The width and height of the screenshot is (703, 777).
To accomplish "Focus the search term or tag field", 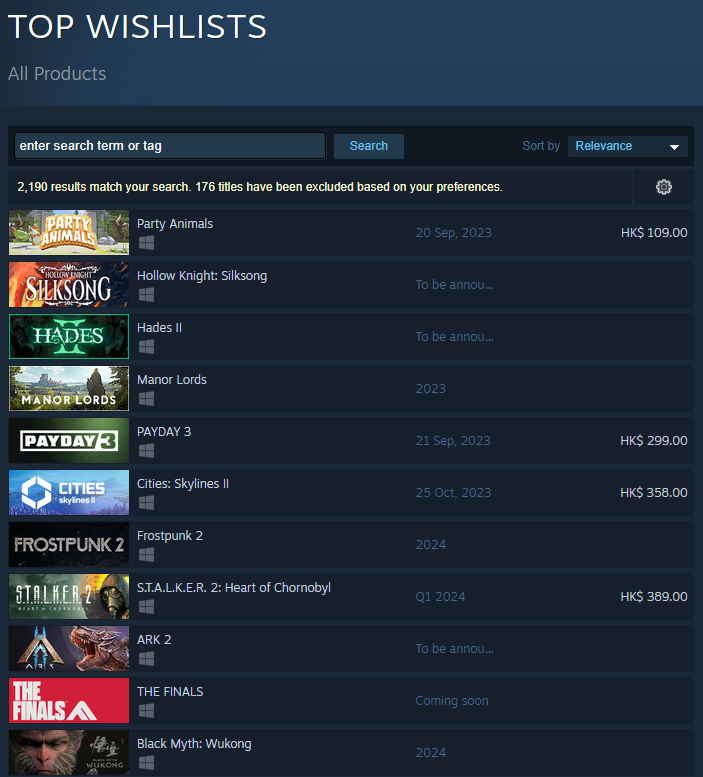I will click(x=170, y=146).
